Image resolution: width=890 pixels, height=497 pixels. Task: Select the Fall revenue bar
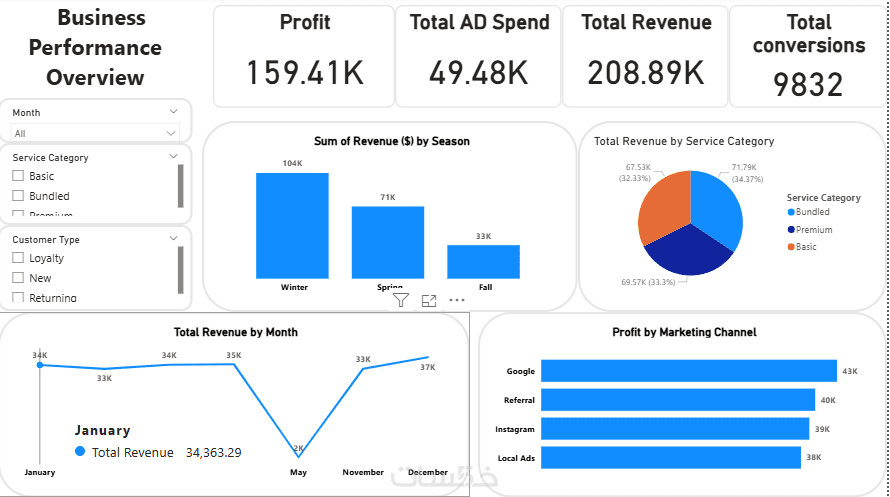pos(484,262)
